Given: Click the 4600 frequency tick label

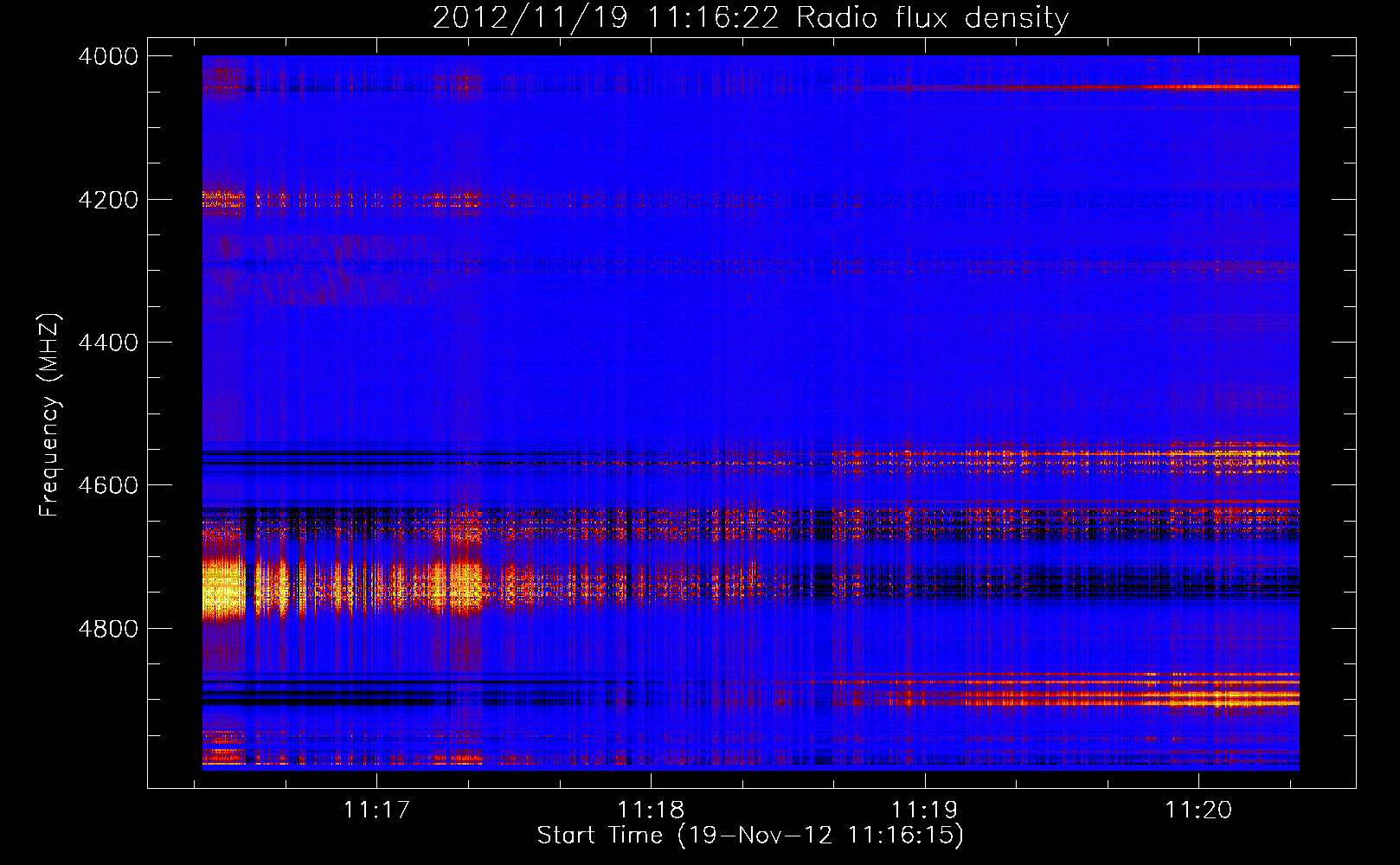Looking at the screenshot, I should 108,485.
